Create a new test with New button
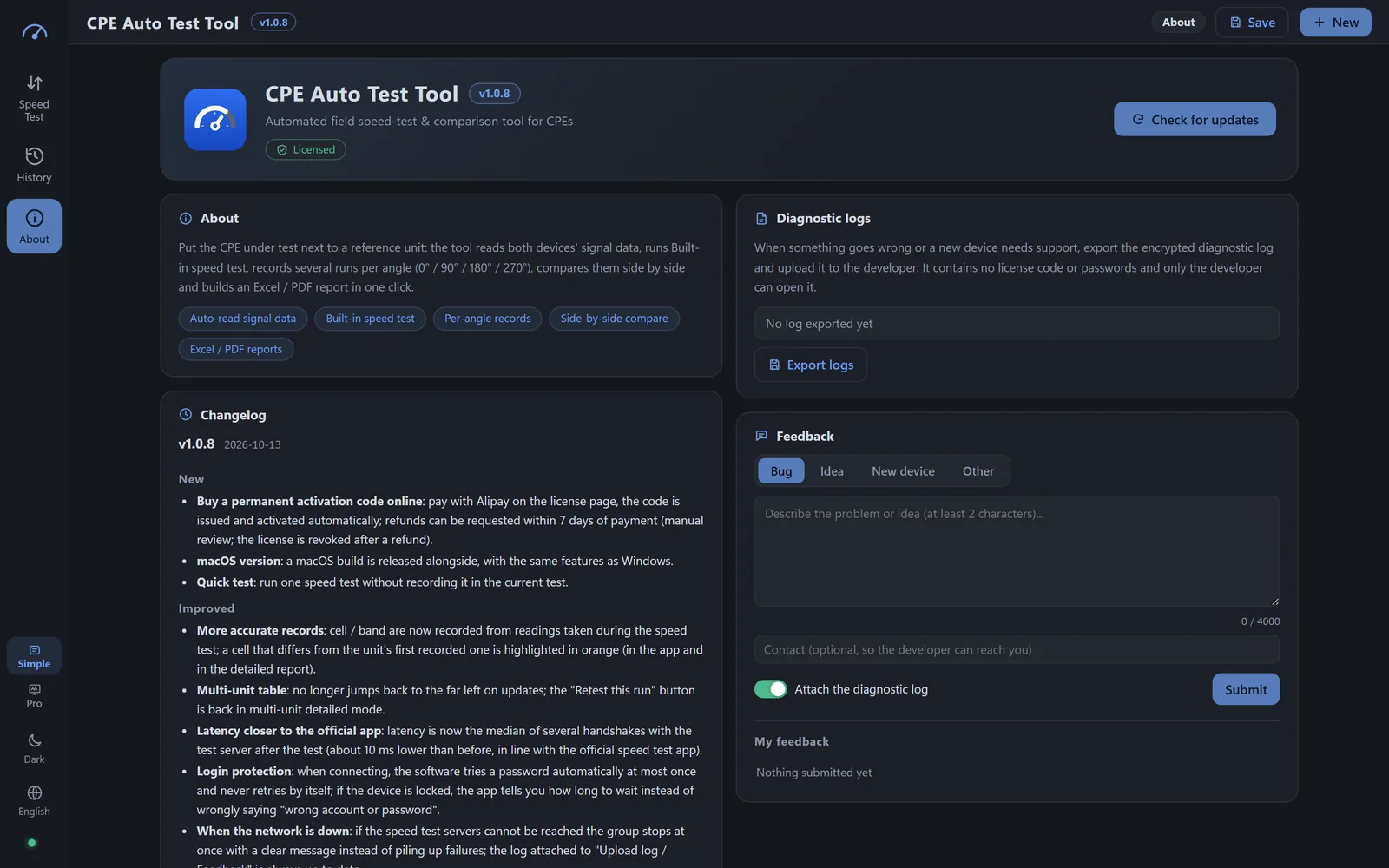Viewport: 1389px width, 868px height. coord(1335,23)
